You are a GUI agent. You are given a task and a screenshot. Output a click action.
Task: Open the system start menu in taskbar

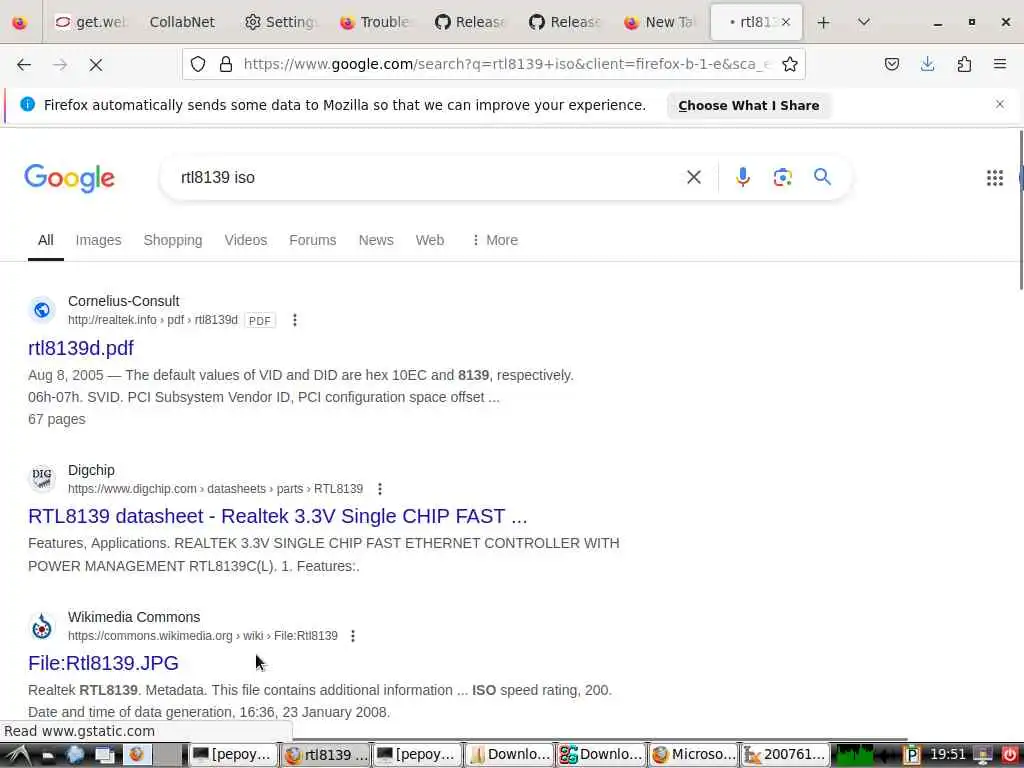18,755
